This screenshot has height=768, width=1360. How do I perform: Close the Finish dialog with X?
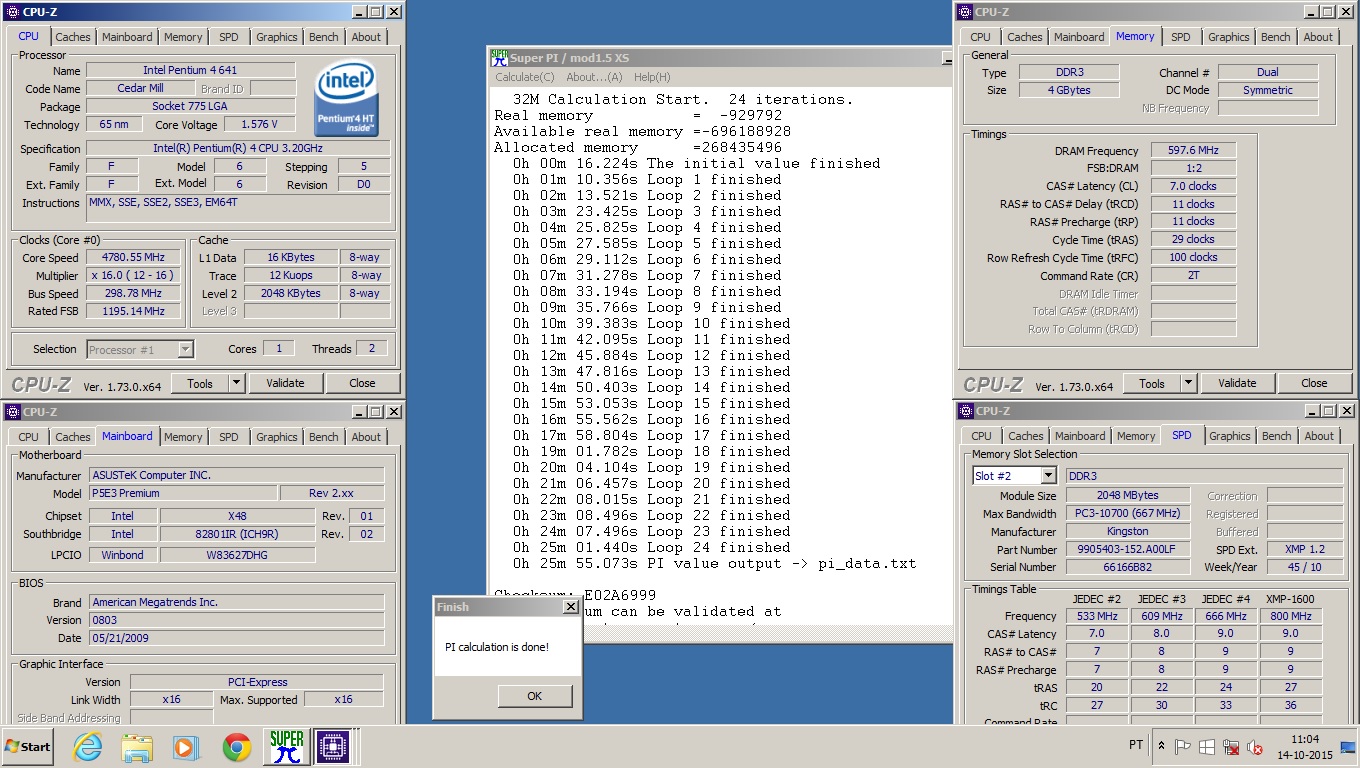(570, 607)
